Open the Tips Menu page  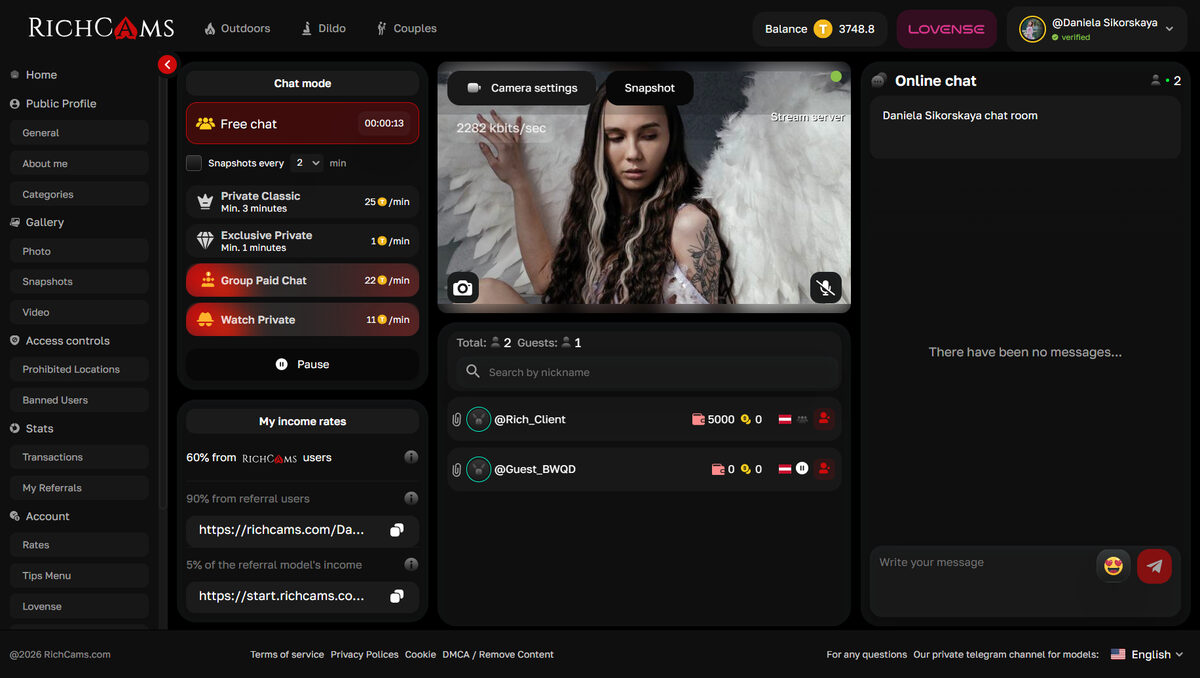point(79,576)
